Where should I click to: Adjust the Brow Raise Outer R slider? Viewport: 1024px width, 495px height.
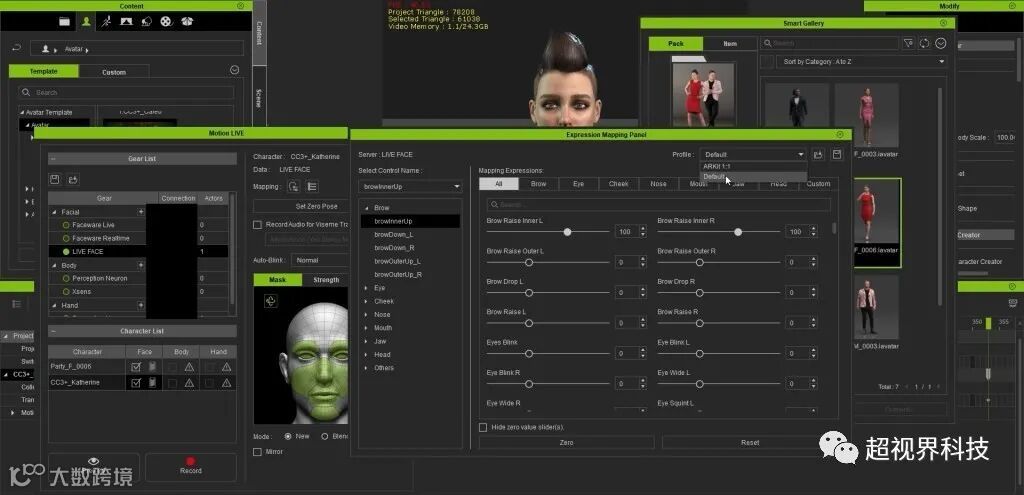click(699, 263)
